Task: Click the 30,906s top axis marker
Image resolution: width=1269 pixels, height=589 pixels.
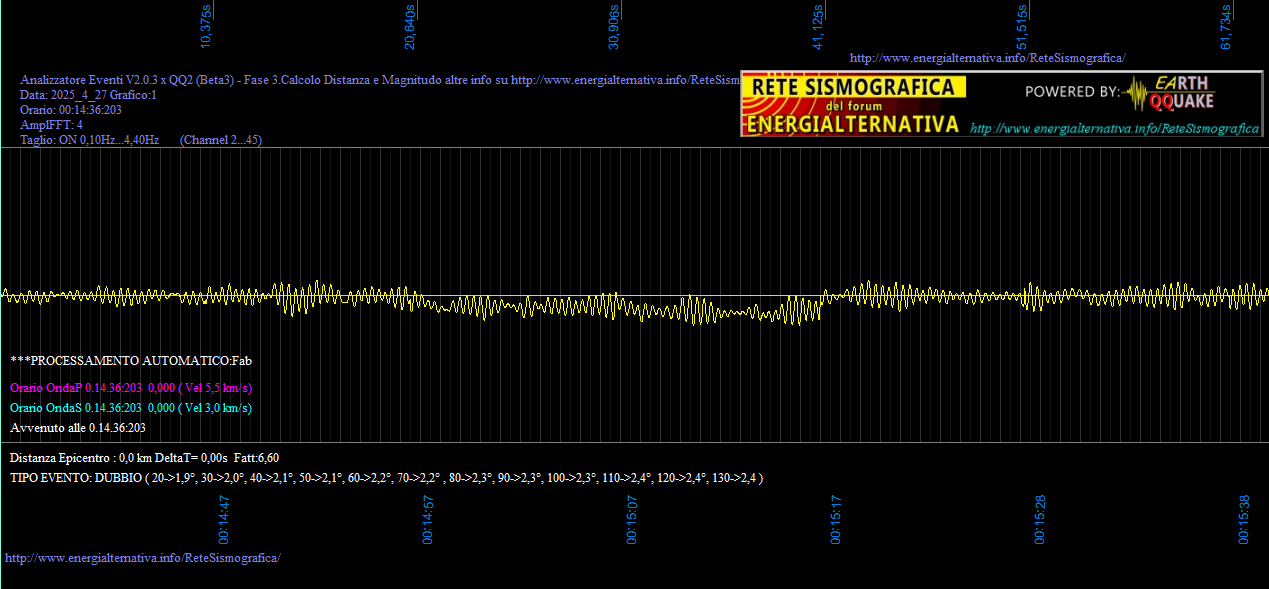Action: point(614,26)
